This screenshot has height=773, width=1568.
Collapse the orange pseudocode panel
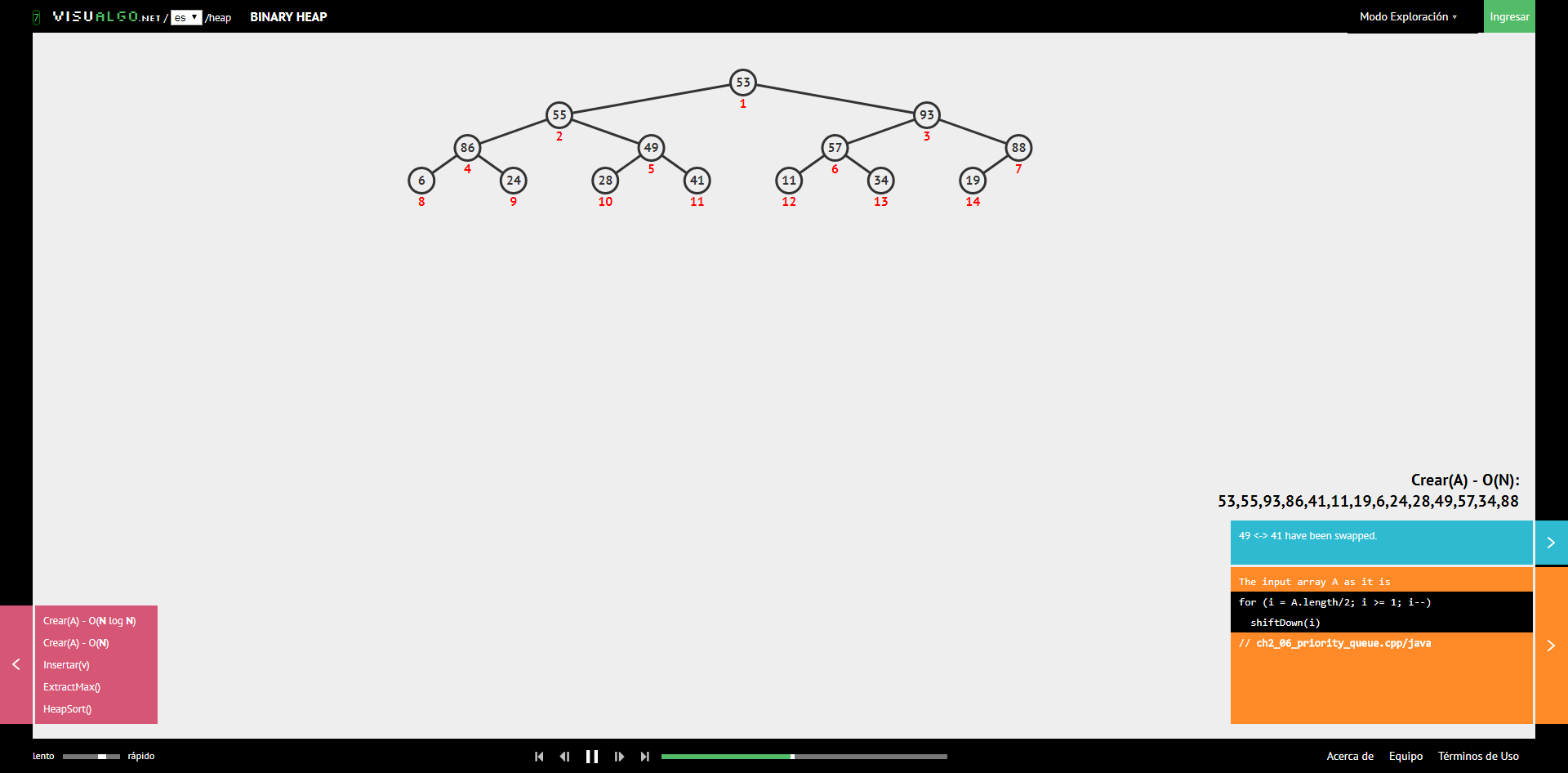click(1551, 646)
